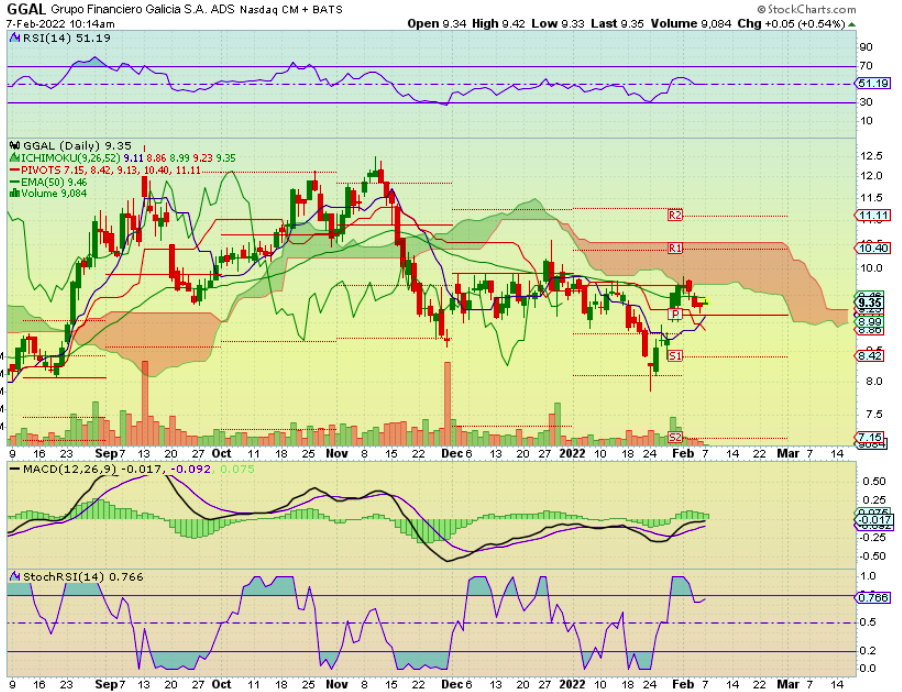Click the red PIVOTS legend line marker
Image resolution: width=902 pixels, height=692 pixels.
click(12, 169)
